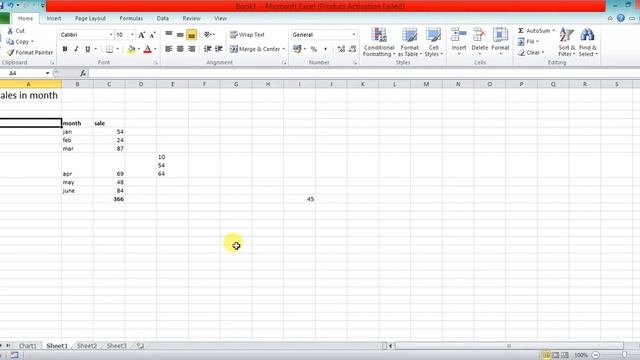
Task: Open Sort & Filter
Action: (567, 42)
